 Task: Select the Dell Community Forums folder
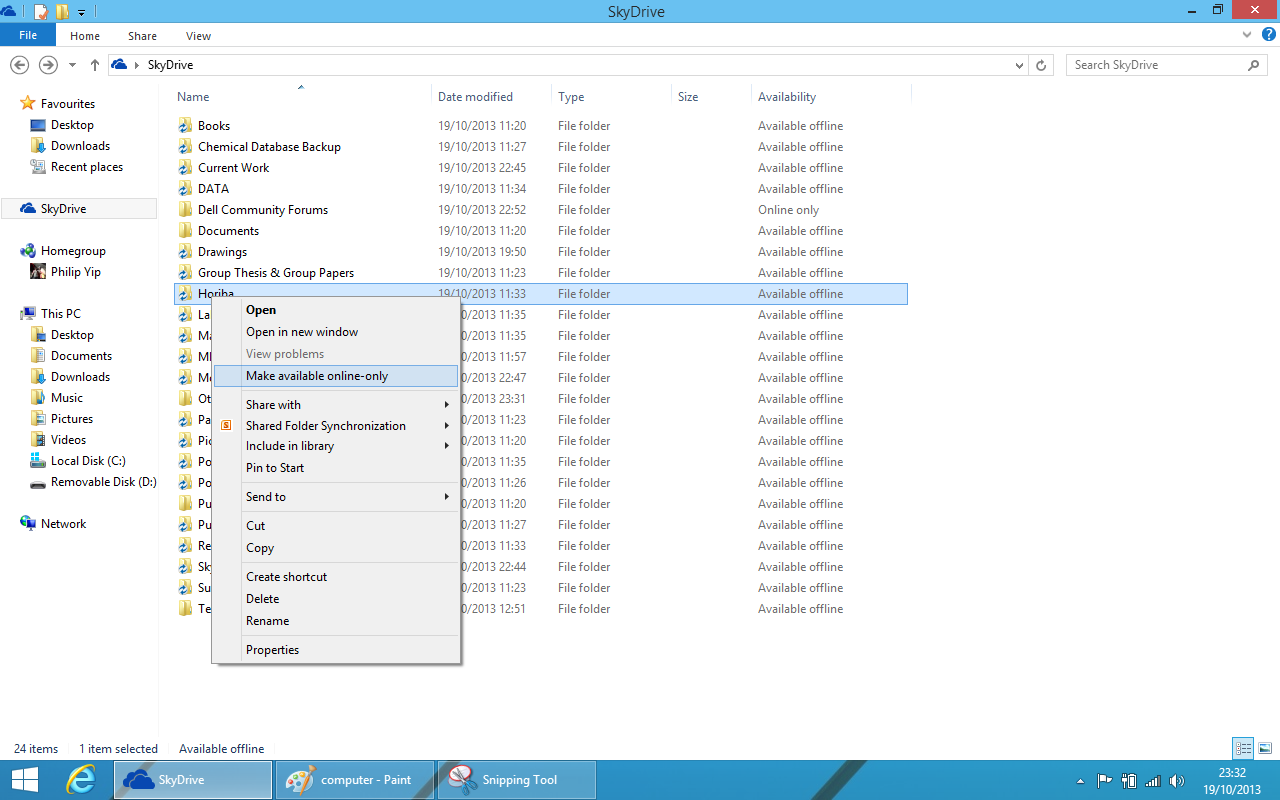click(263, 210)
